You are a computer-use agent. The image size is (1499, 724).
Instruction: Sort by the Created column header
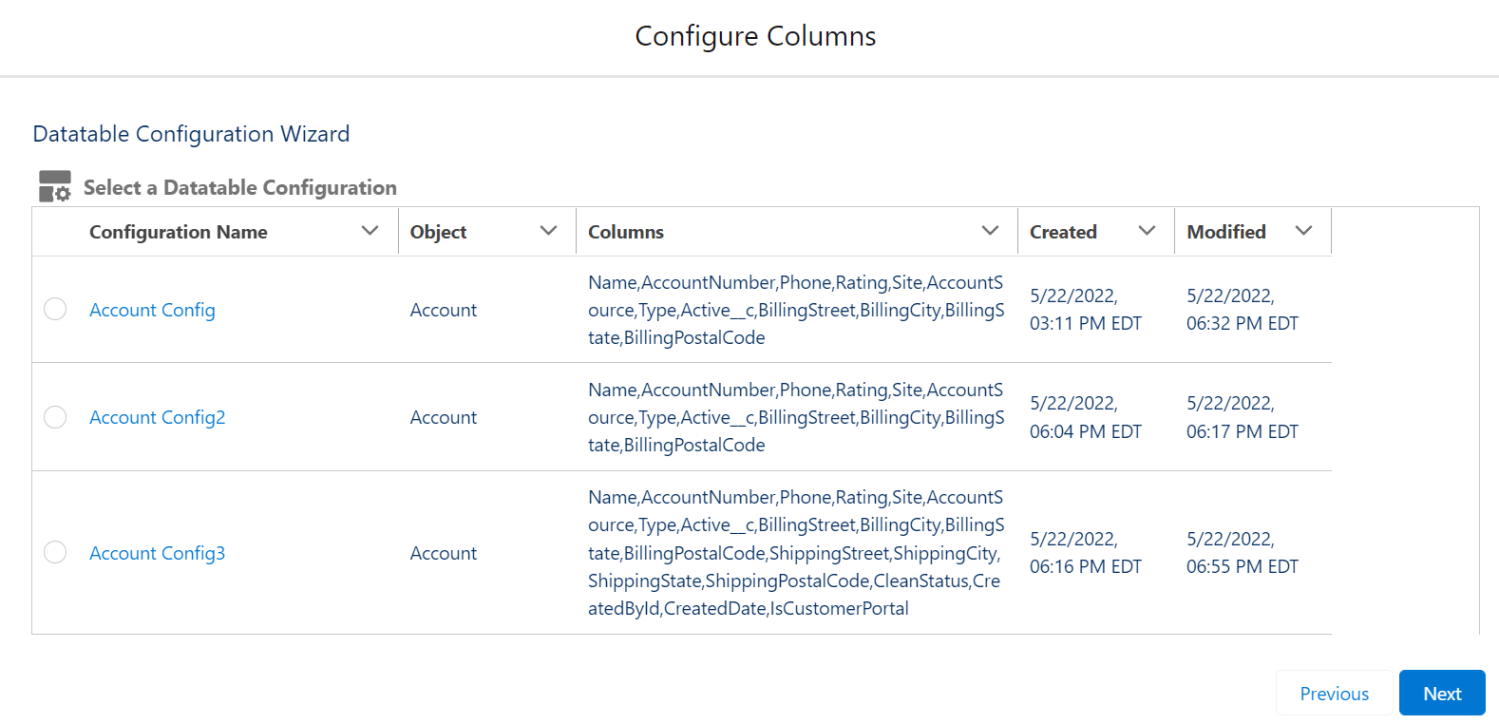click(x=1063, y=230)
